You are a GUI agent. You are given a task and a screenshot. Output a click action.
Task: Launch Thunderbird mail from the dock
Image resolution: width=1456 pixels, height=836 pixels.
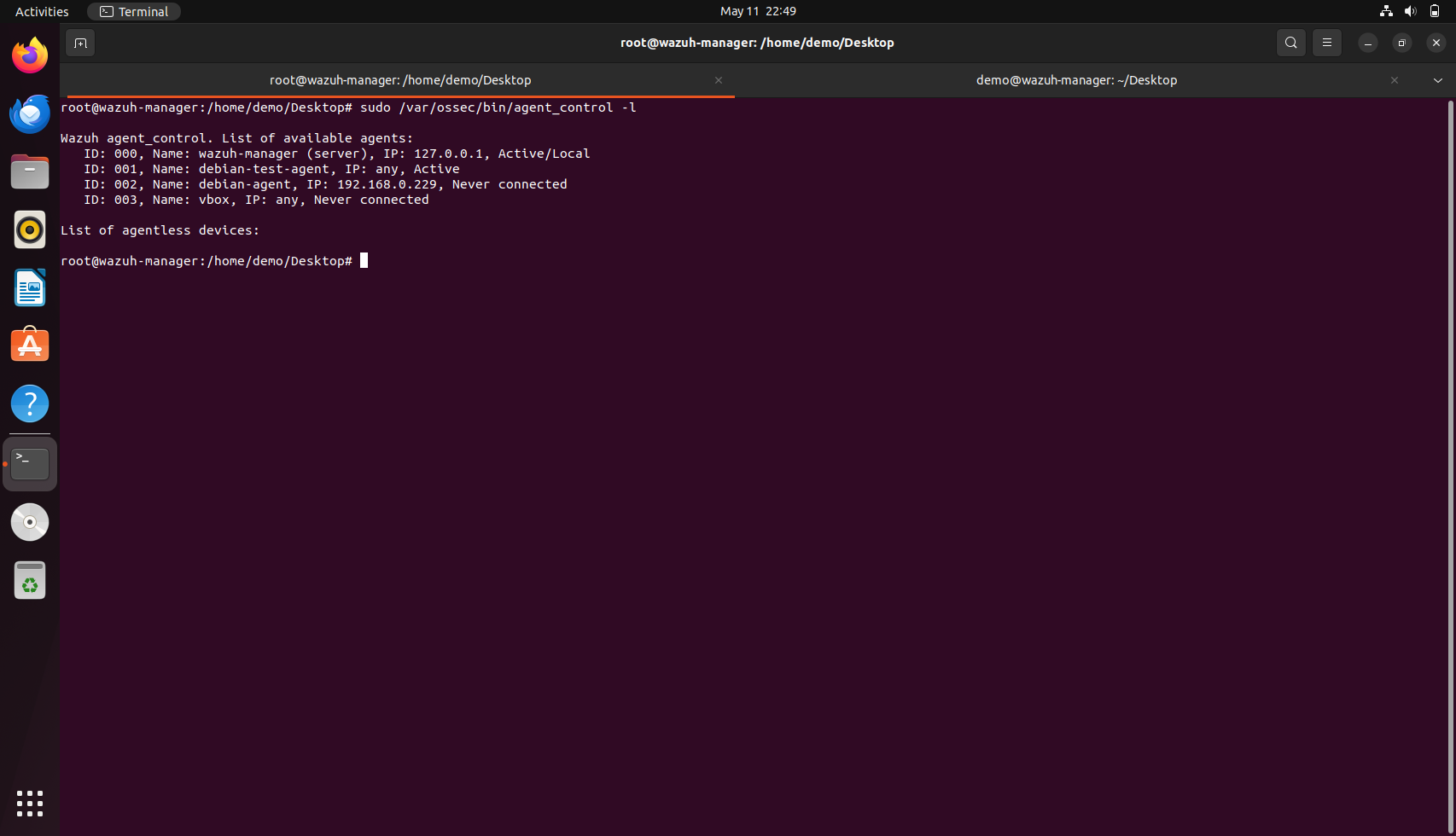(x=30, y=113)
